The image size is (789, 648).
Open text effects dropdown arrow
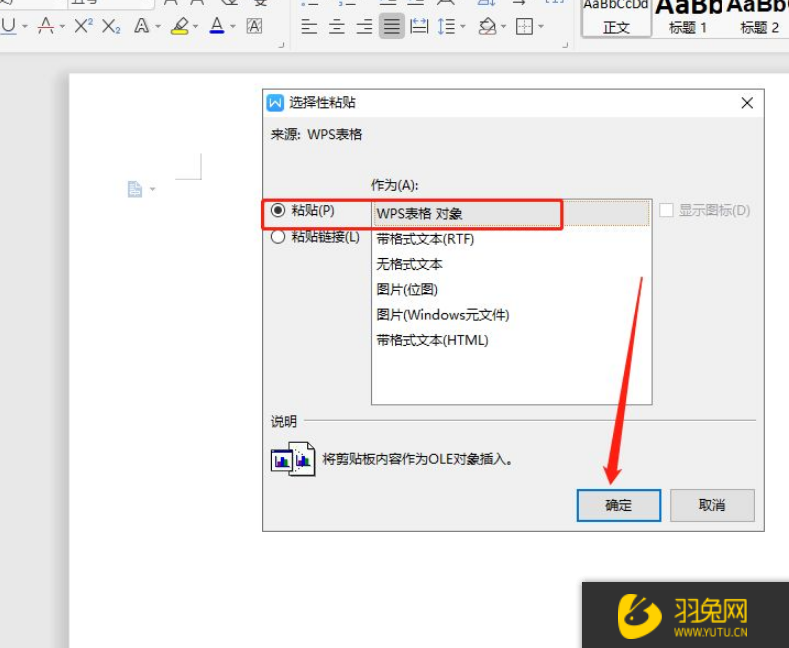coord(157,26)
